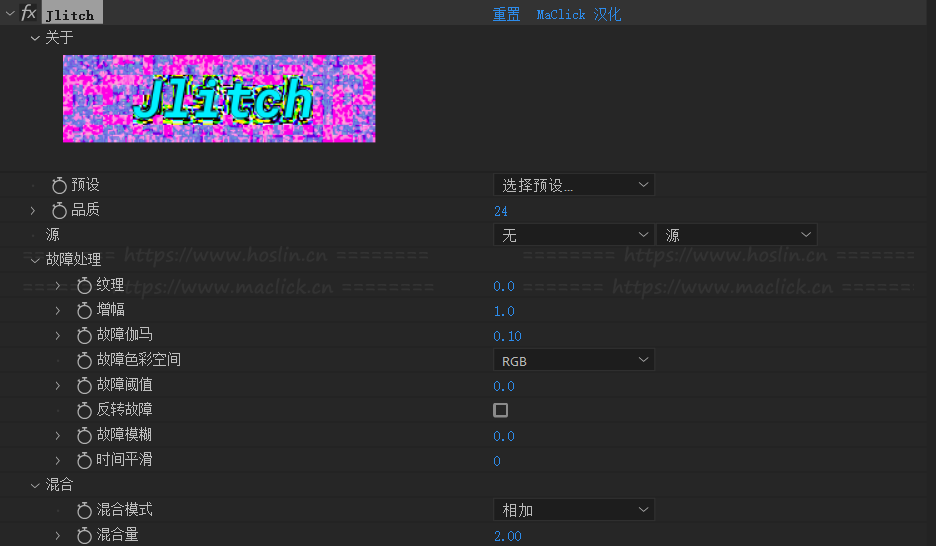
Task: Collapse the 故障处理 section
Action: pos(35,260)
